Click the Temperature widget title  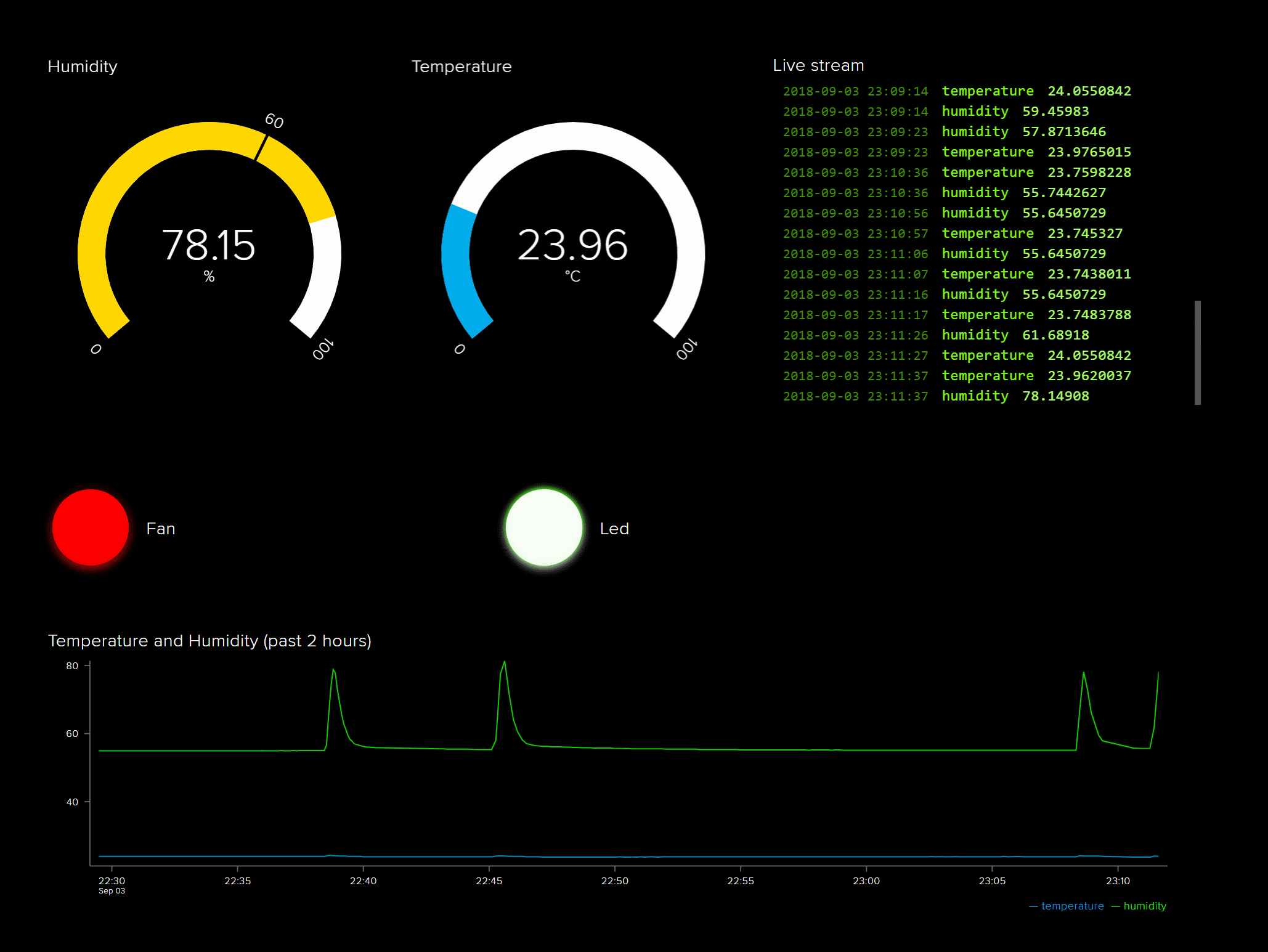(461, 67)
